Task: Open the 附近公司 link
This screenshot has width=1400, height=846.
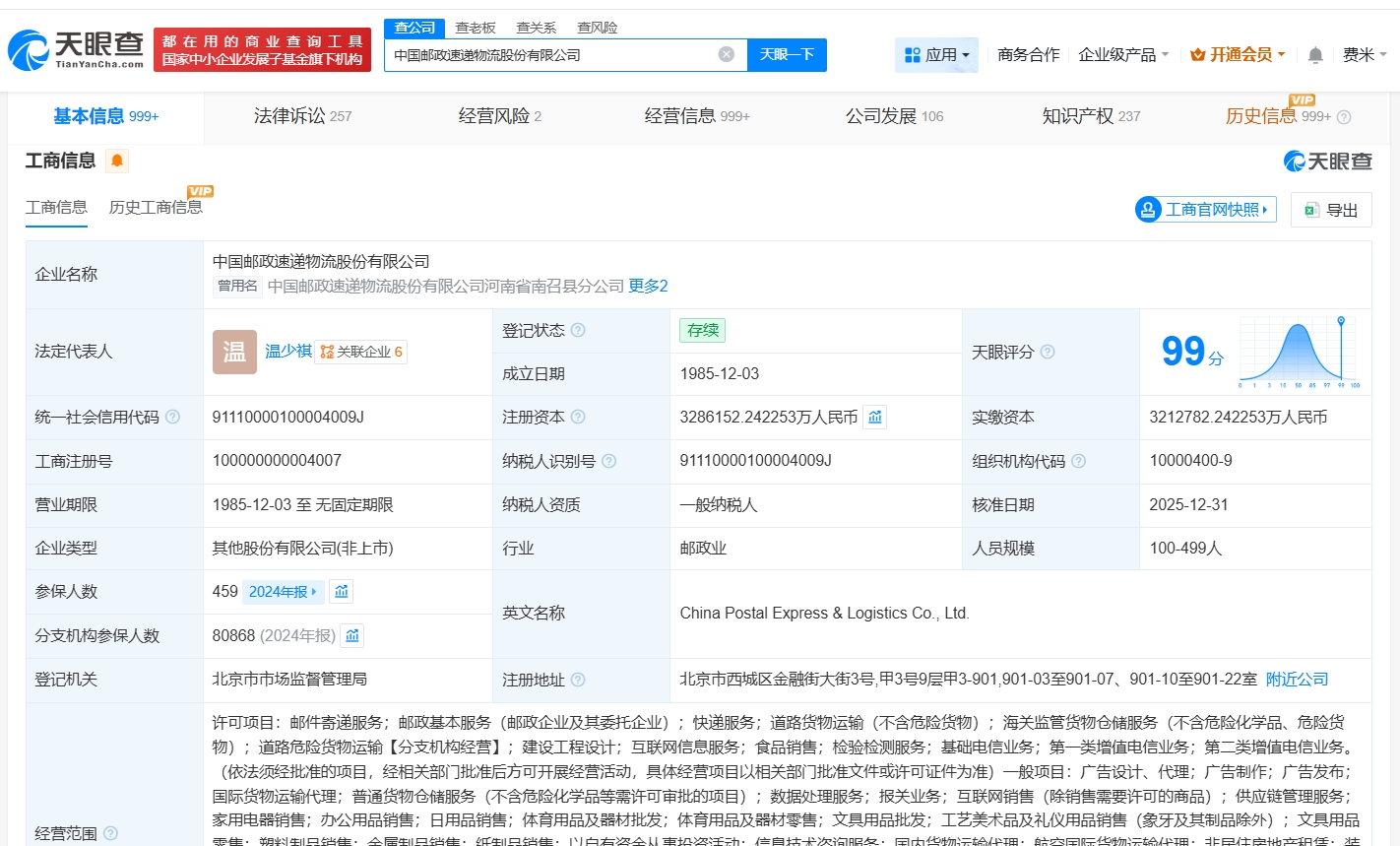Action: coord(1297,679)
